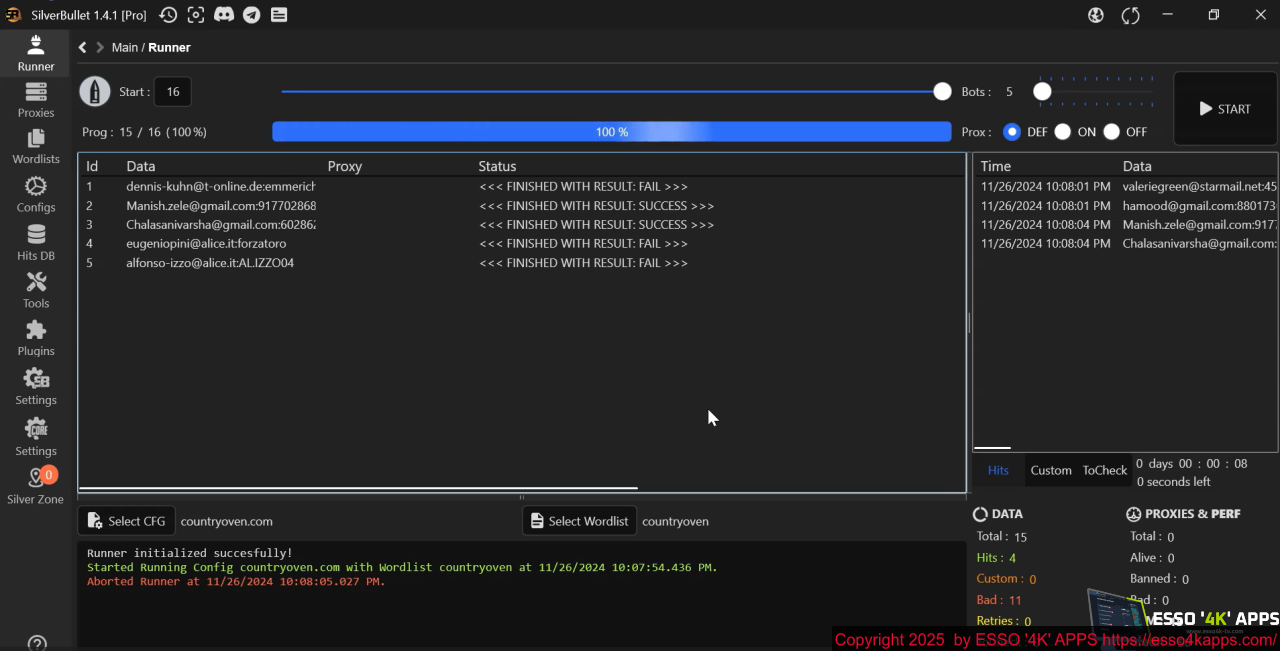Click the Retries : 0 statistic
This screenshot has width=1280, height=651.
tap(1004, 621)
